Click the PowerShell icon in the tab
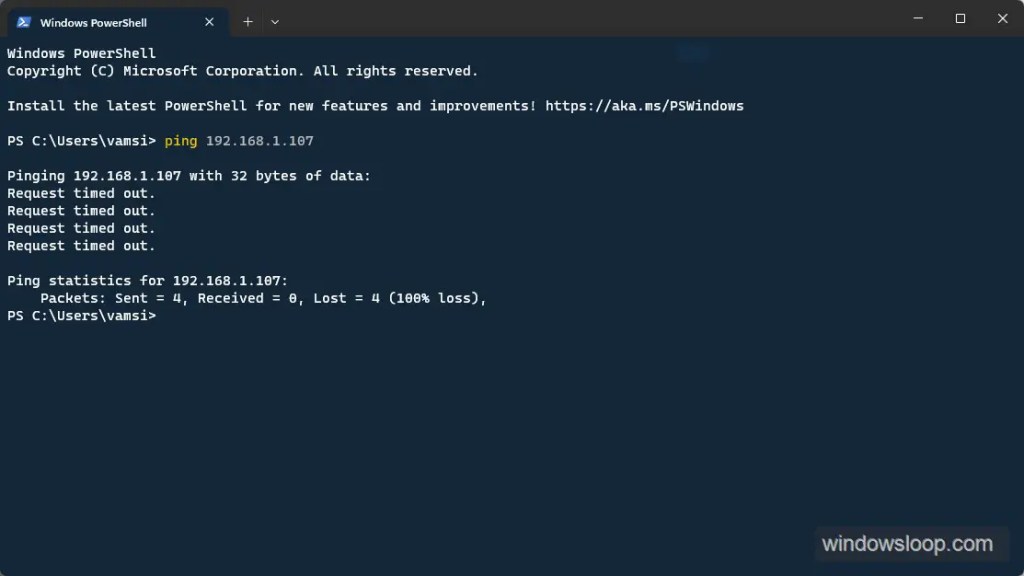Viewport: 1024px width, 576px height. click(24, 22)
